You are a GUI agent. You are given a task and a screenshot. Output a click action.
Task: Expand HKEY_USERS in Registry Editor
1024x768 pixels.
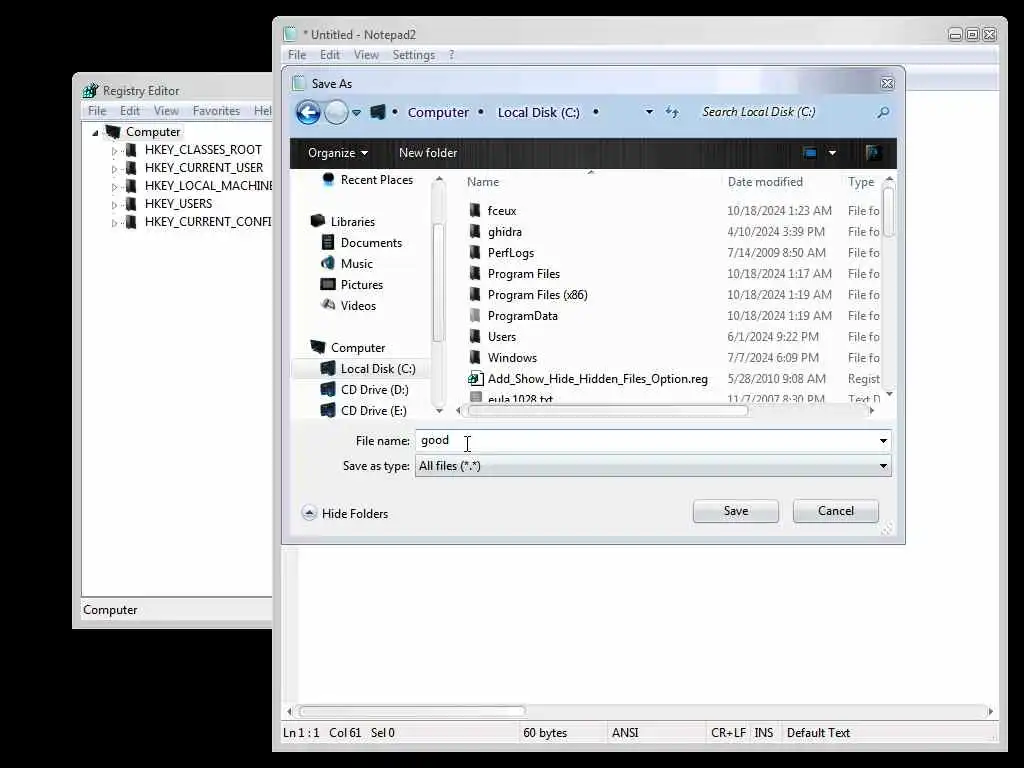pos(114,204)
